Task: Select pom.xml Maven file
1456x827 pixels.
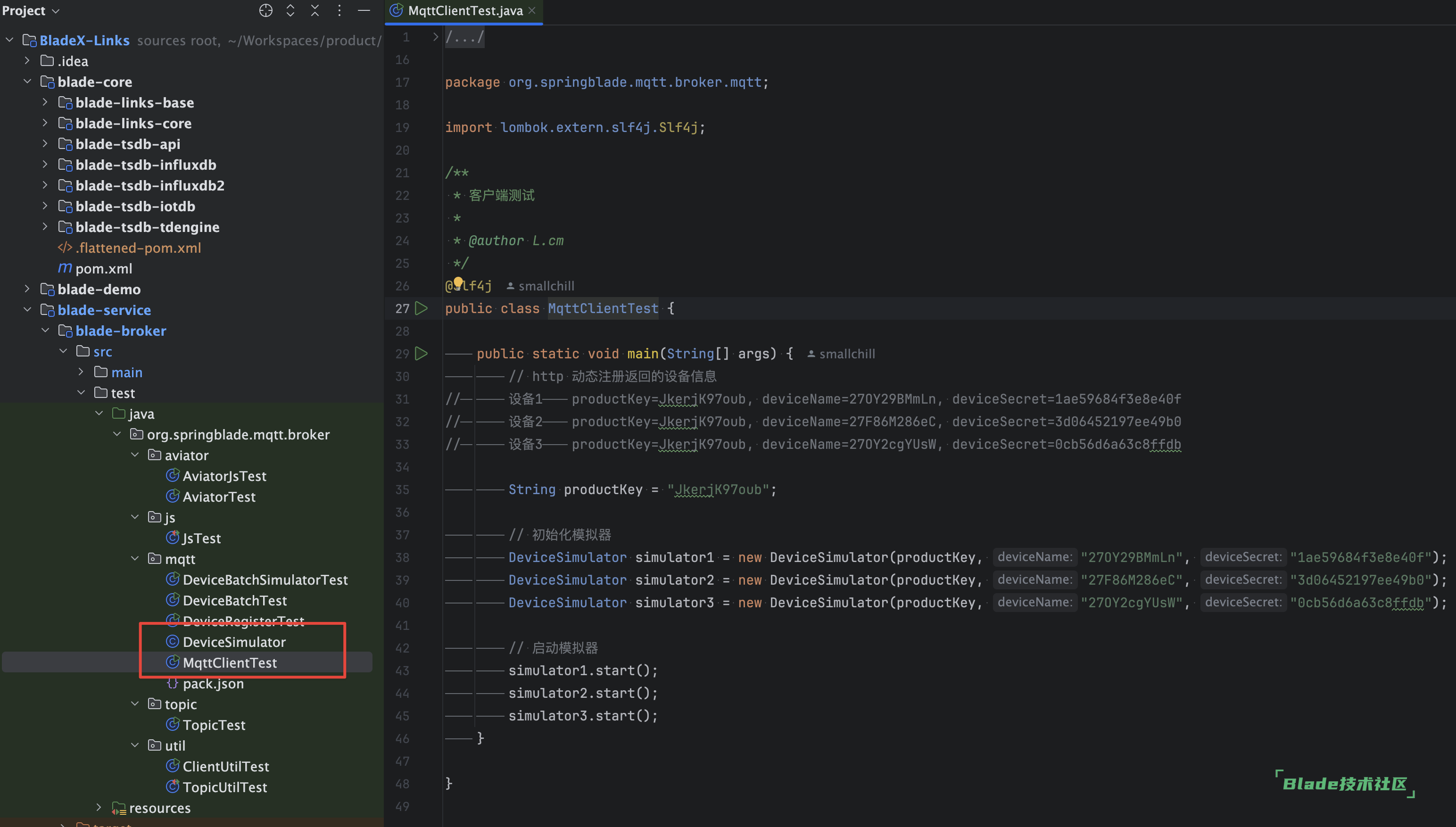Action: pos(95,268)
